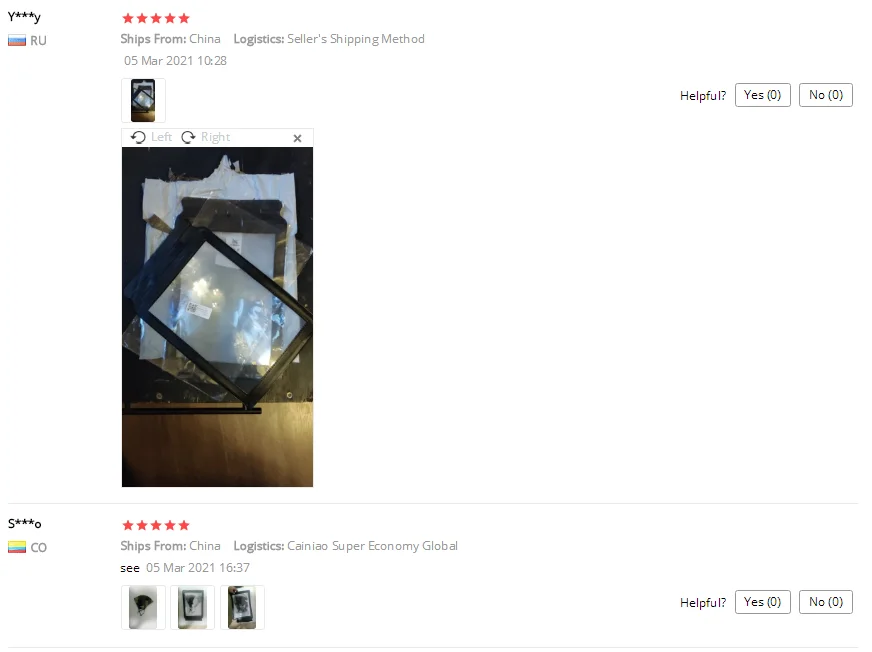Click the enlarged tablet screen photo
This screenshot has height=652, width=872.
point(217,317)
